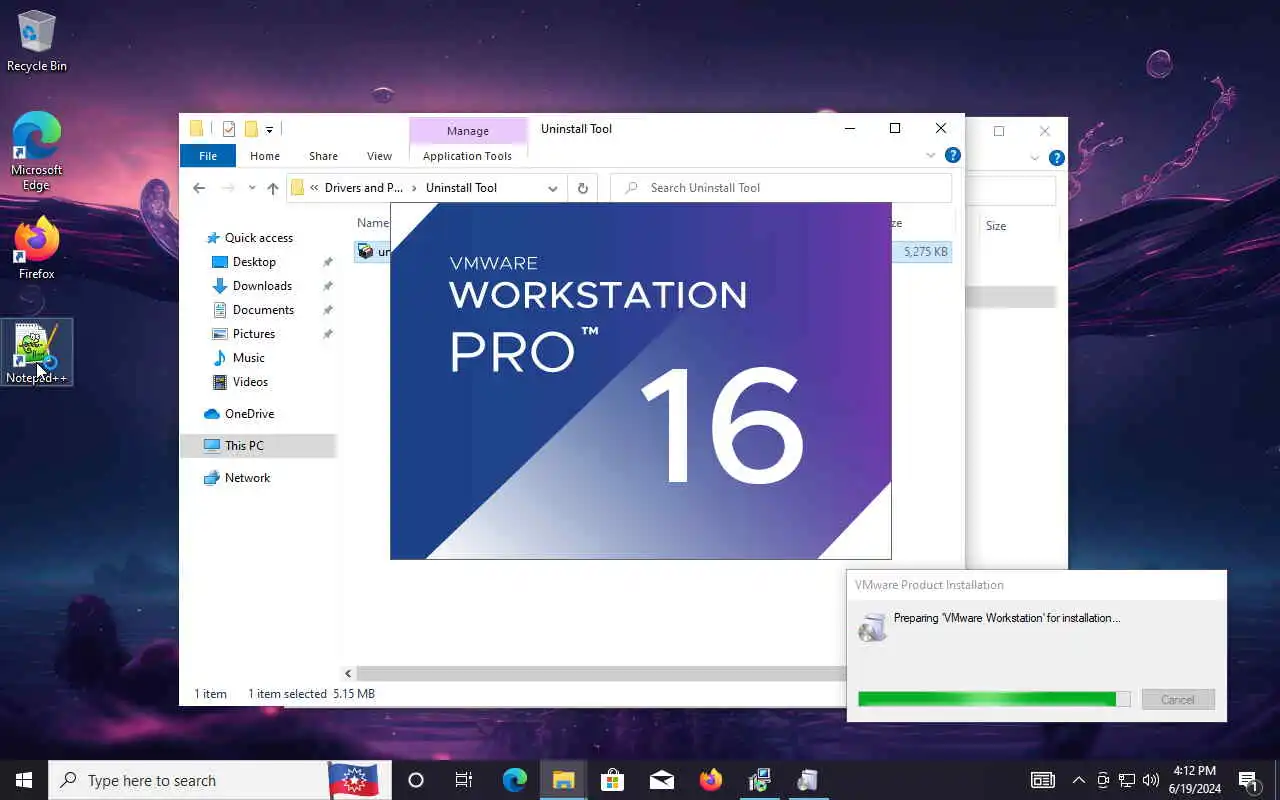This screenshot has height=800, width=1280.
Task: Open the Firefox desktop shortcut
Action: click(37, 247)
